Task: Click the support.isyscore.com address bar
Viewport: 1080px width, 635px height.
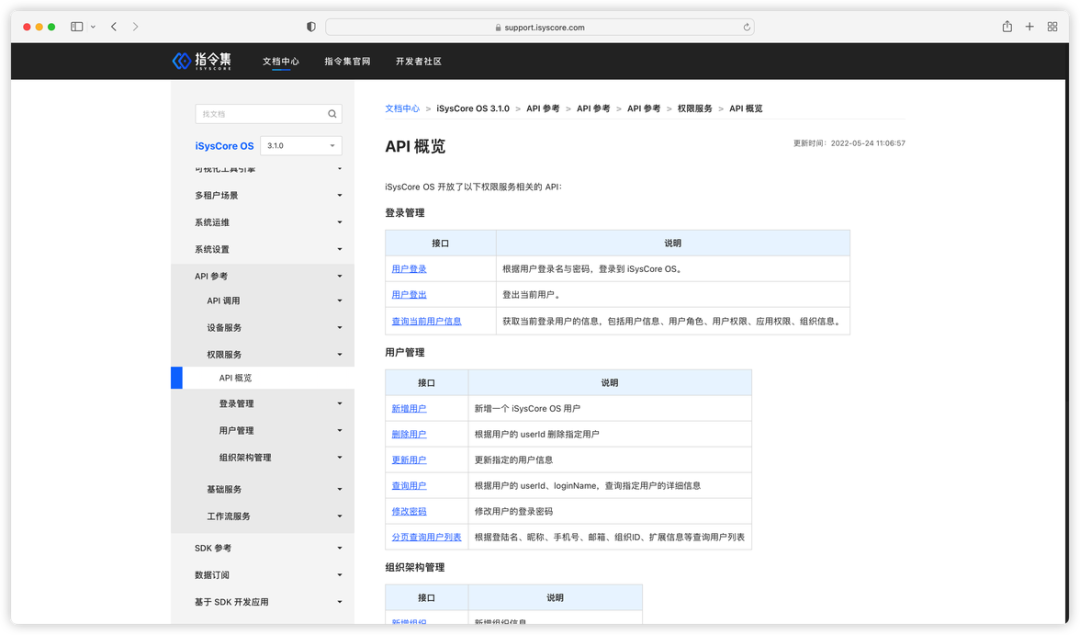Action: point(540,28)
